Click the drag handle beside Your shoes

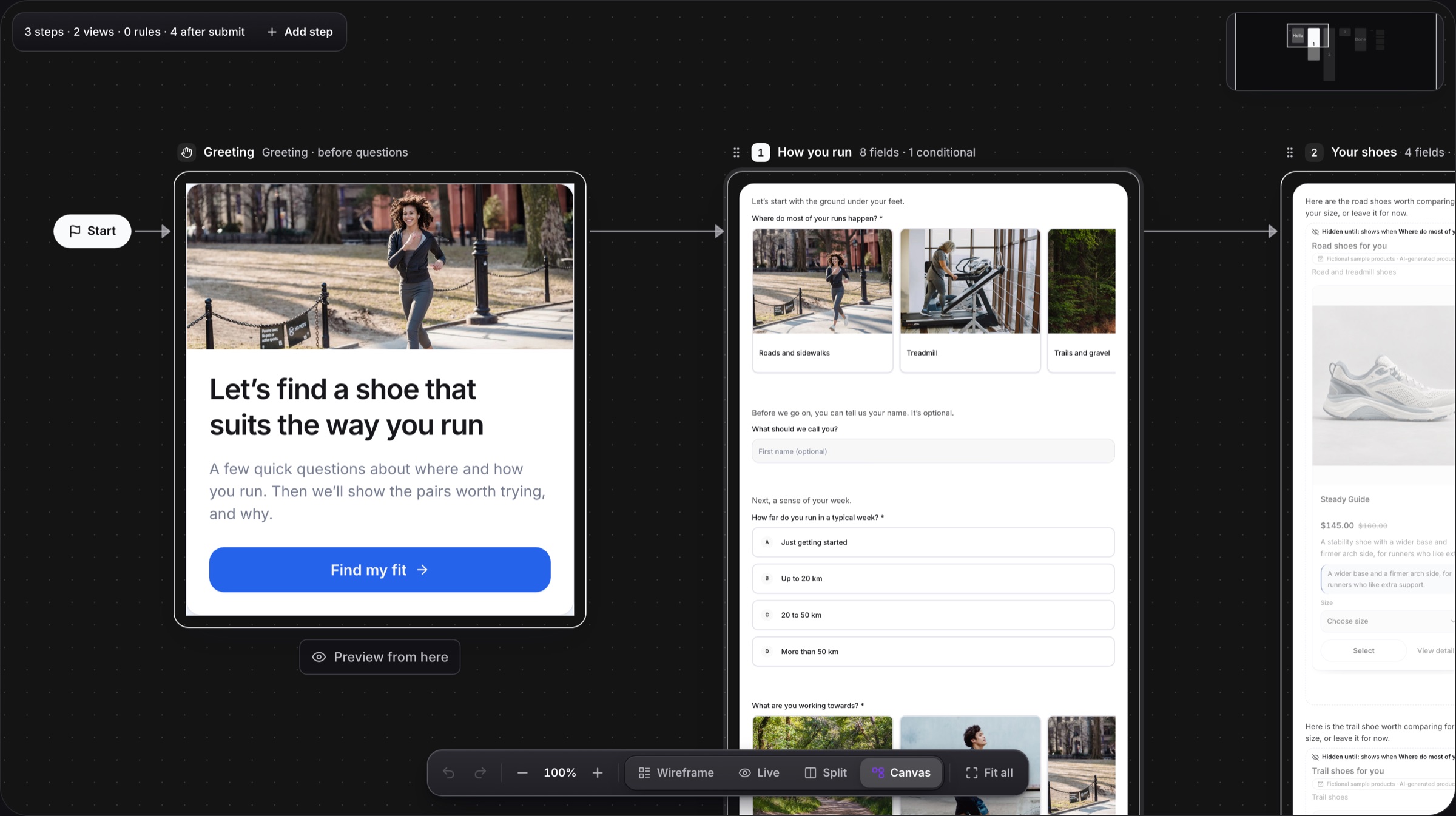pyautogui.click(x=1290, y=152)
